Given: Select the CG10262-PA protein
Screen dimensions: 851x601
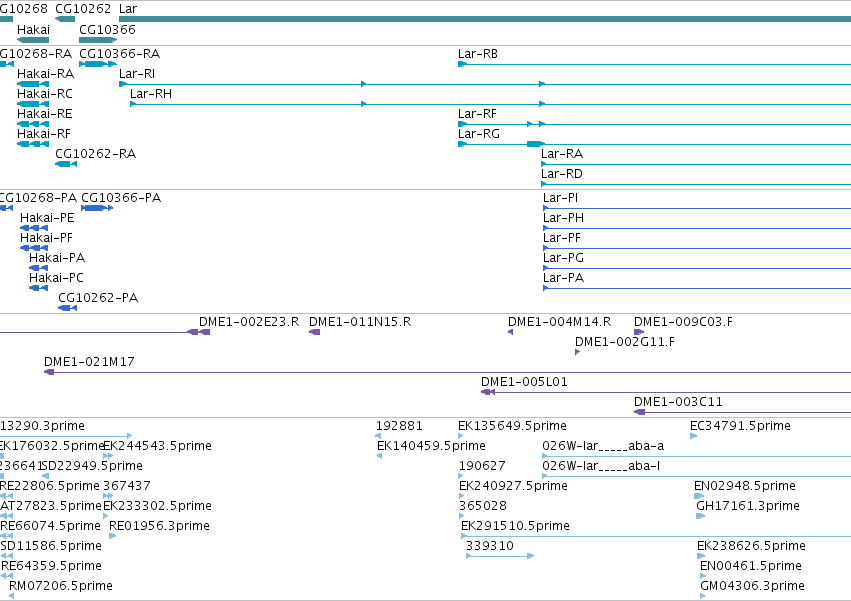Looking at the screenshot, I should 98,299.
